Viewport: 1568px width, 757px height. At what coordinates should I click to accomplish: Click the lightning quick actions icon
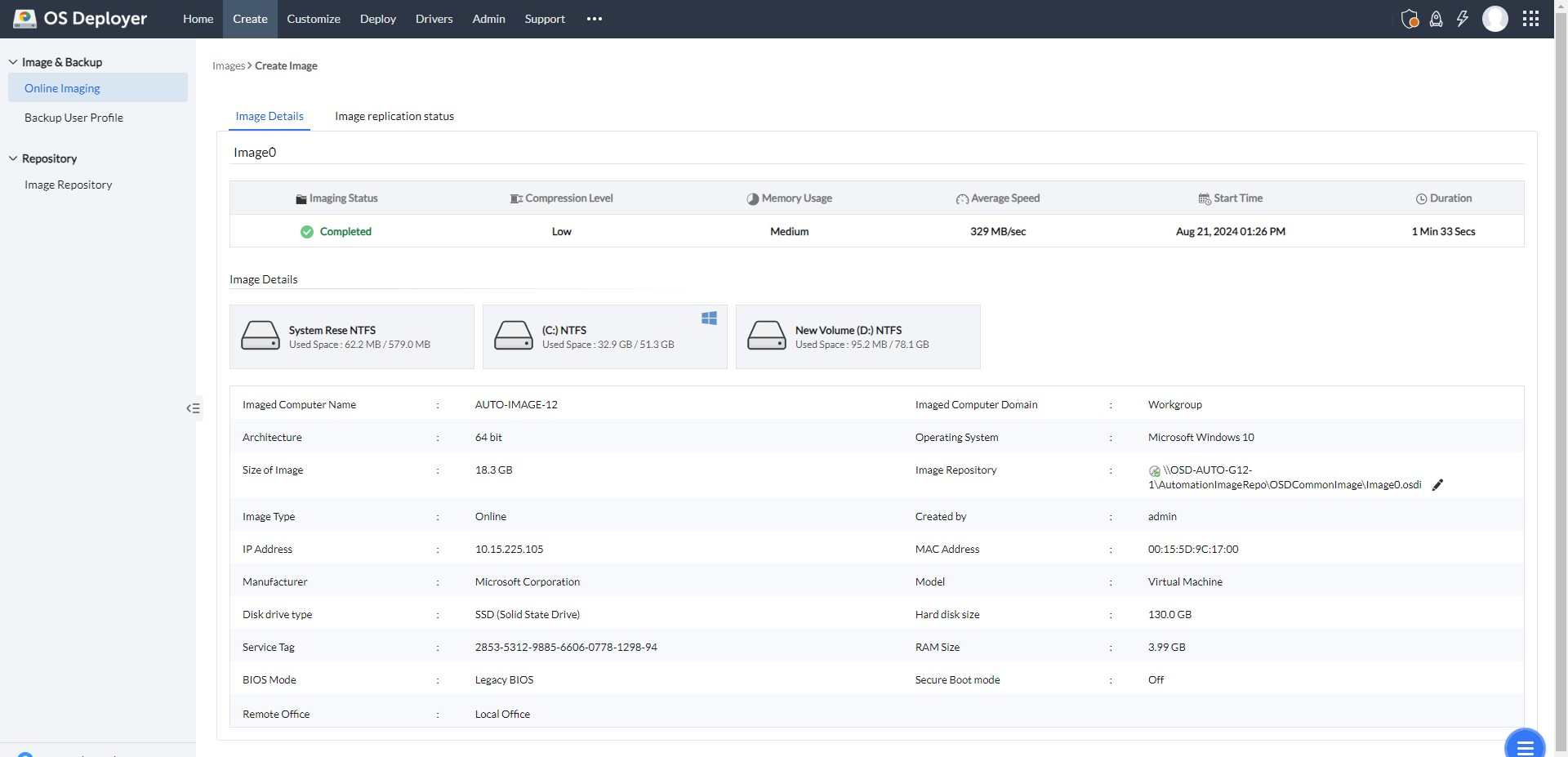click(1462, 19)
